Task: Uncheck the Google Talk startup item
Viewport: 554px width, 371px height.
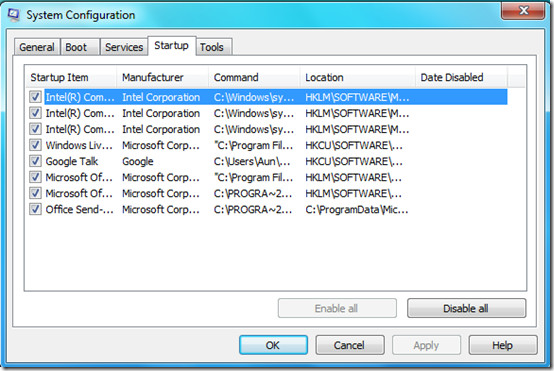Action: 35,161
